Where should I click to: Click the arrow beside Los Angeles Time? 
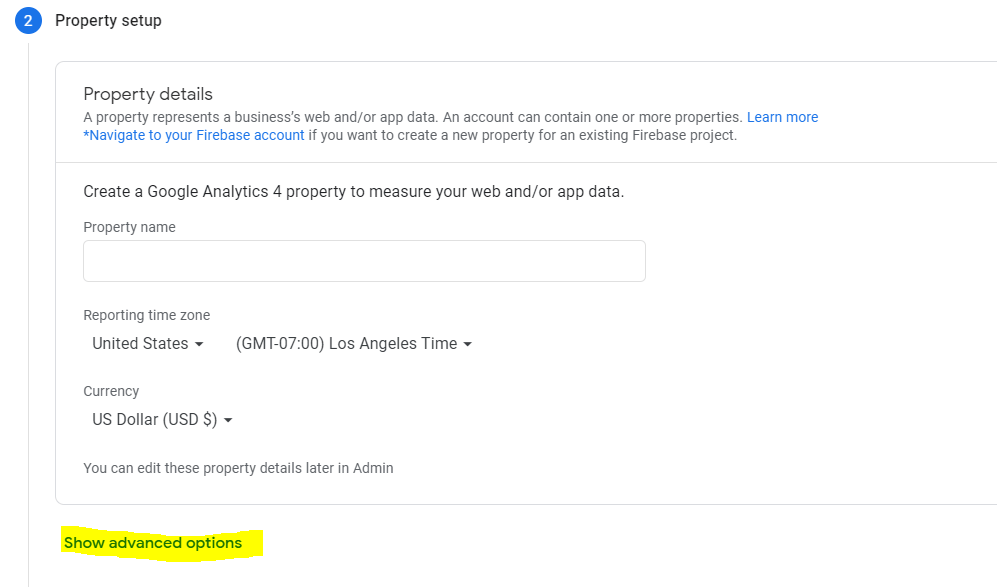point(468,344)
